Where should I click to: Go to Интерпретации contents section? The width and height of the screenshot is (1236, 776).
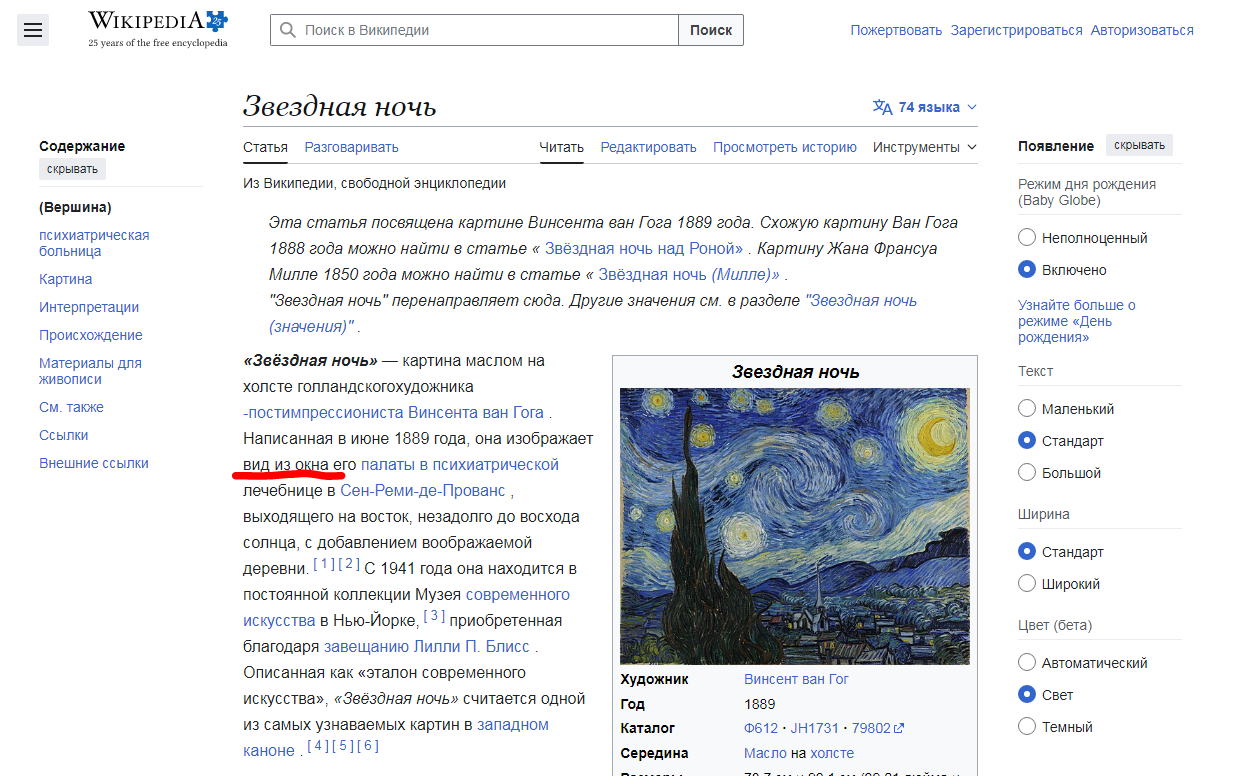89,307
